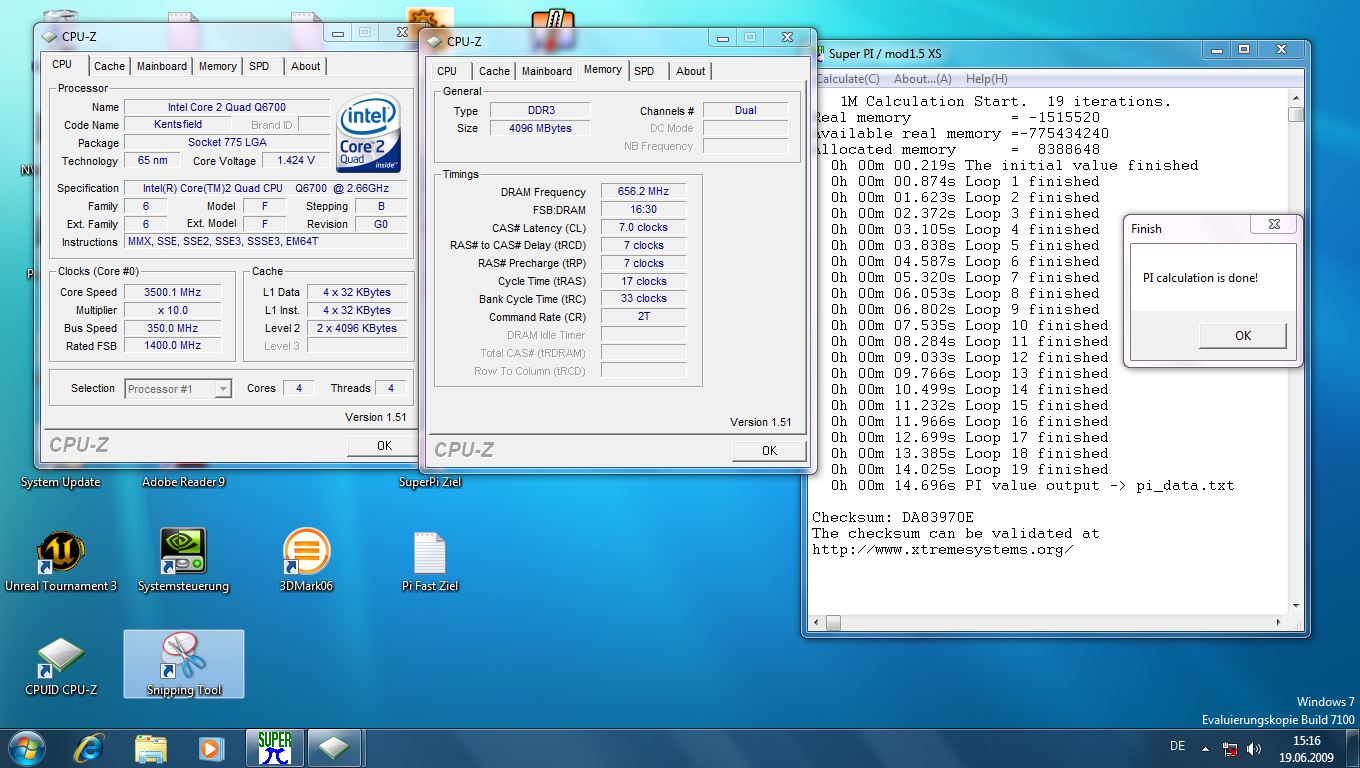Open the Help(H) menu in Super PI
1360x768 pixels.
pyautogui.click(x=987, y=79)
